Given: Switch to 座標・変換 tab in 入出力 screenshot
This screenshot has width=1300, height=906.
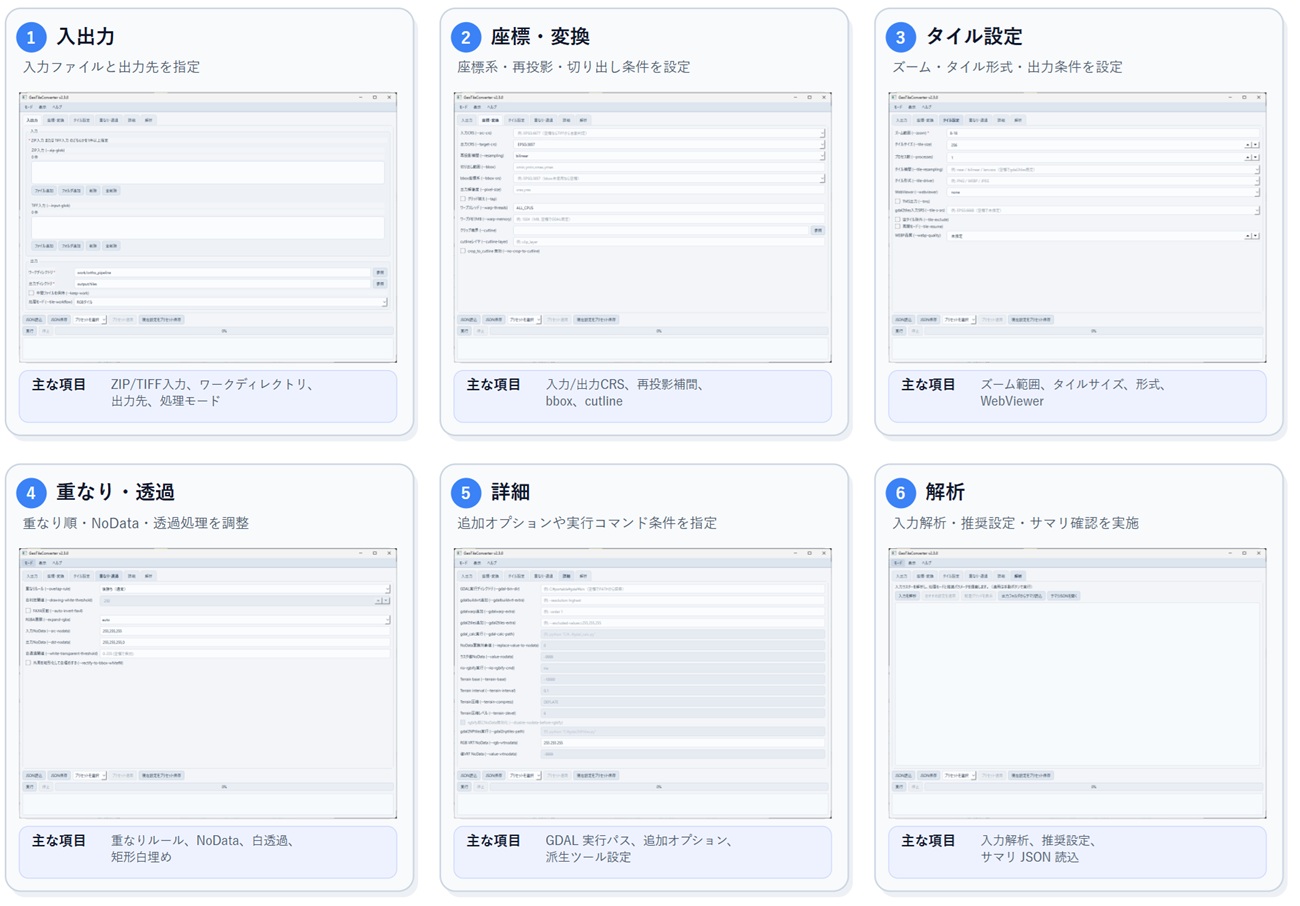Looking at the screenshot, I should [55, 120].
